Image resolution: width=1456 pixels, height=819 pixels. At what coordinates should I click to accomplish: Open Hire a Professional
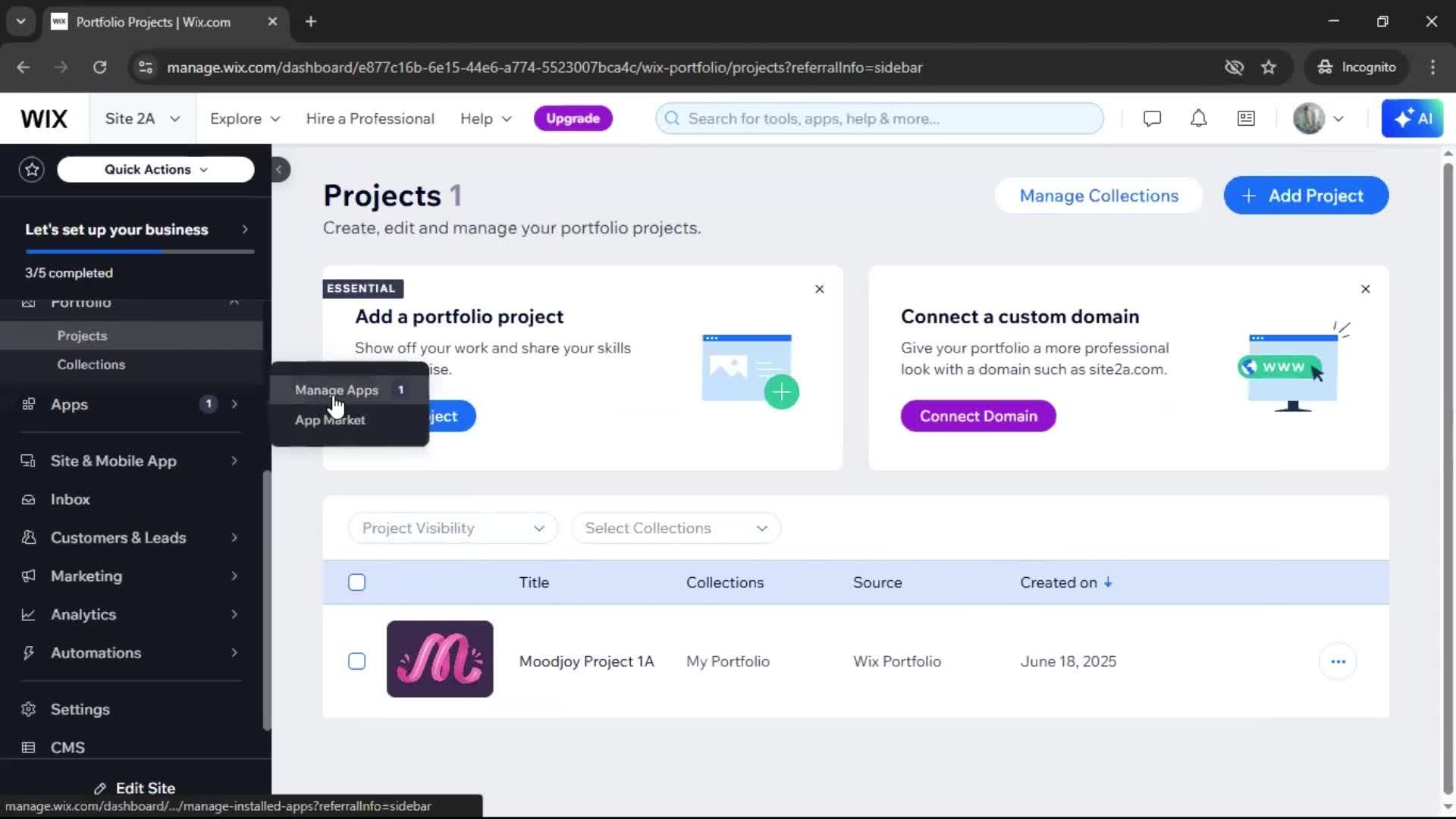point(370,118)
